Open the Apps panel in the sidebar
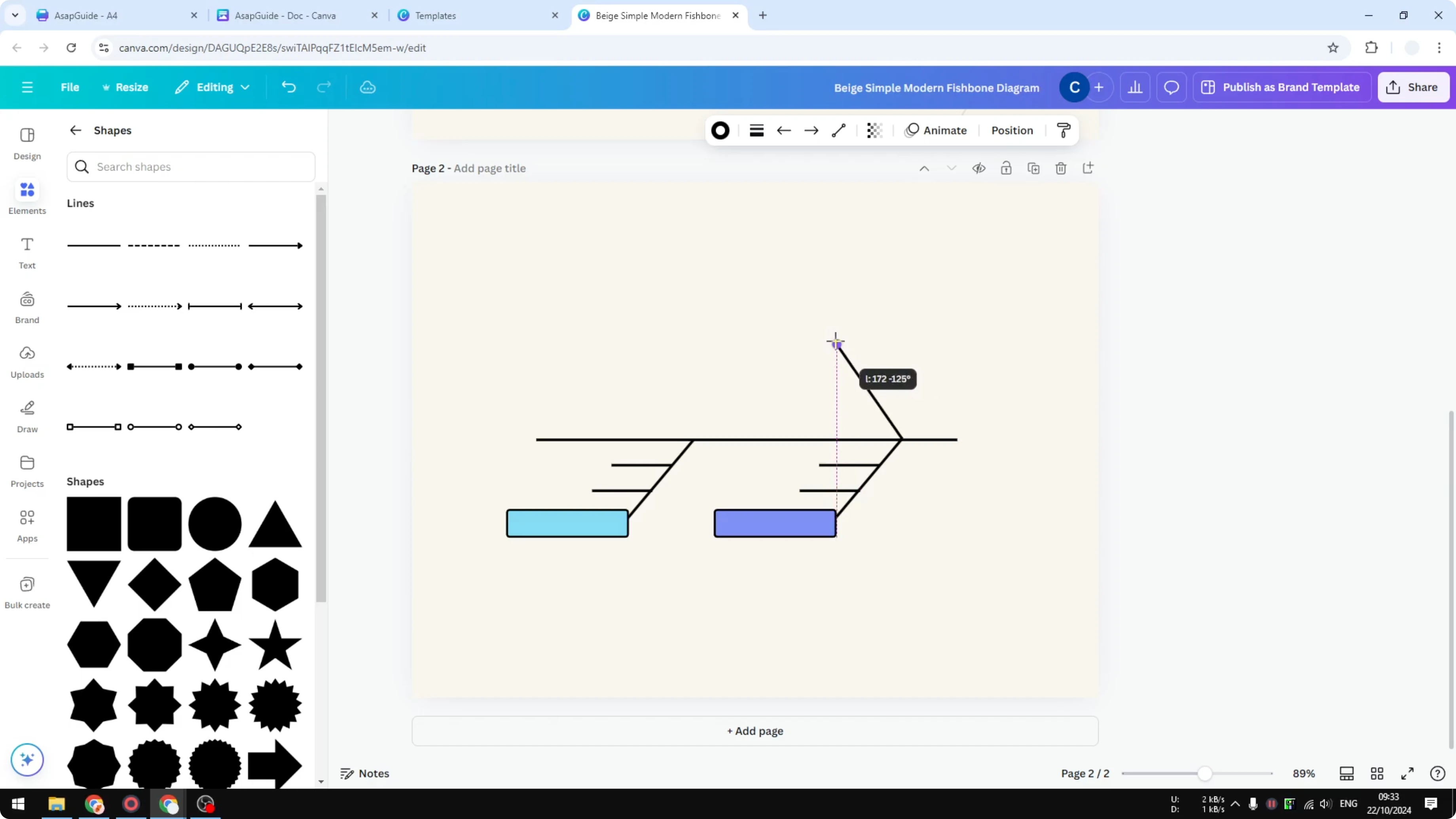The height and width of the screenshot is (819, 1456). pyautogui.click(x=27, y=525)
